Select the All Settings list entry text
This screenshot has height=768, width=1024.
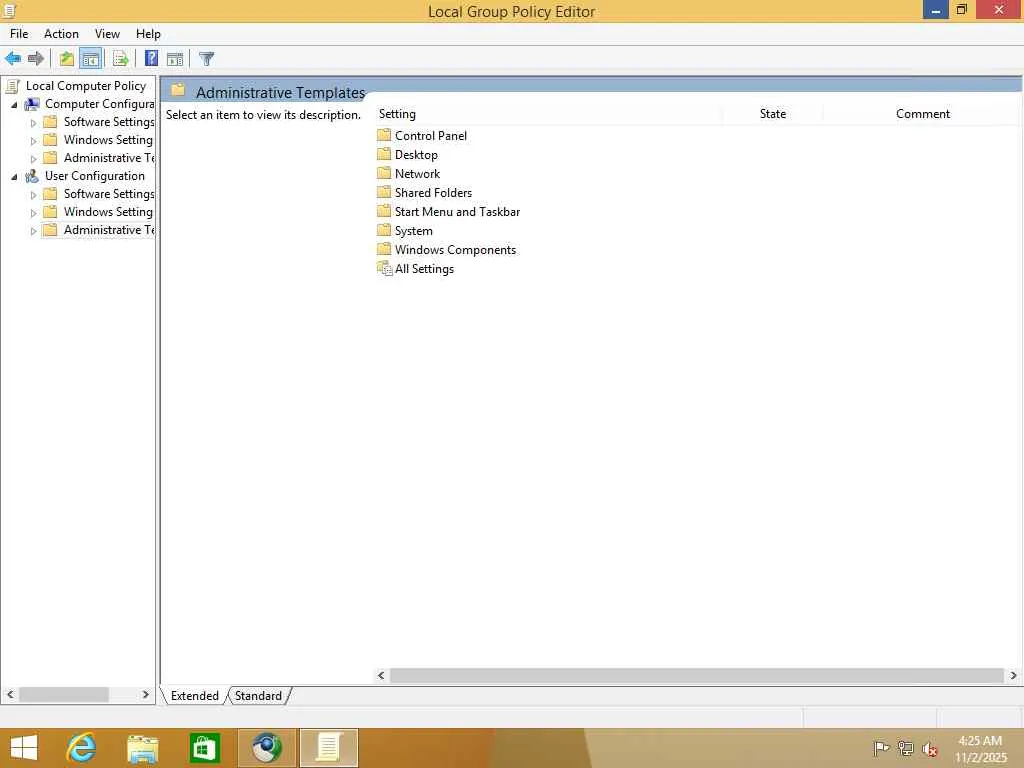click(424, 268)
